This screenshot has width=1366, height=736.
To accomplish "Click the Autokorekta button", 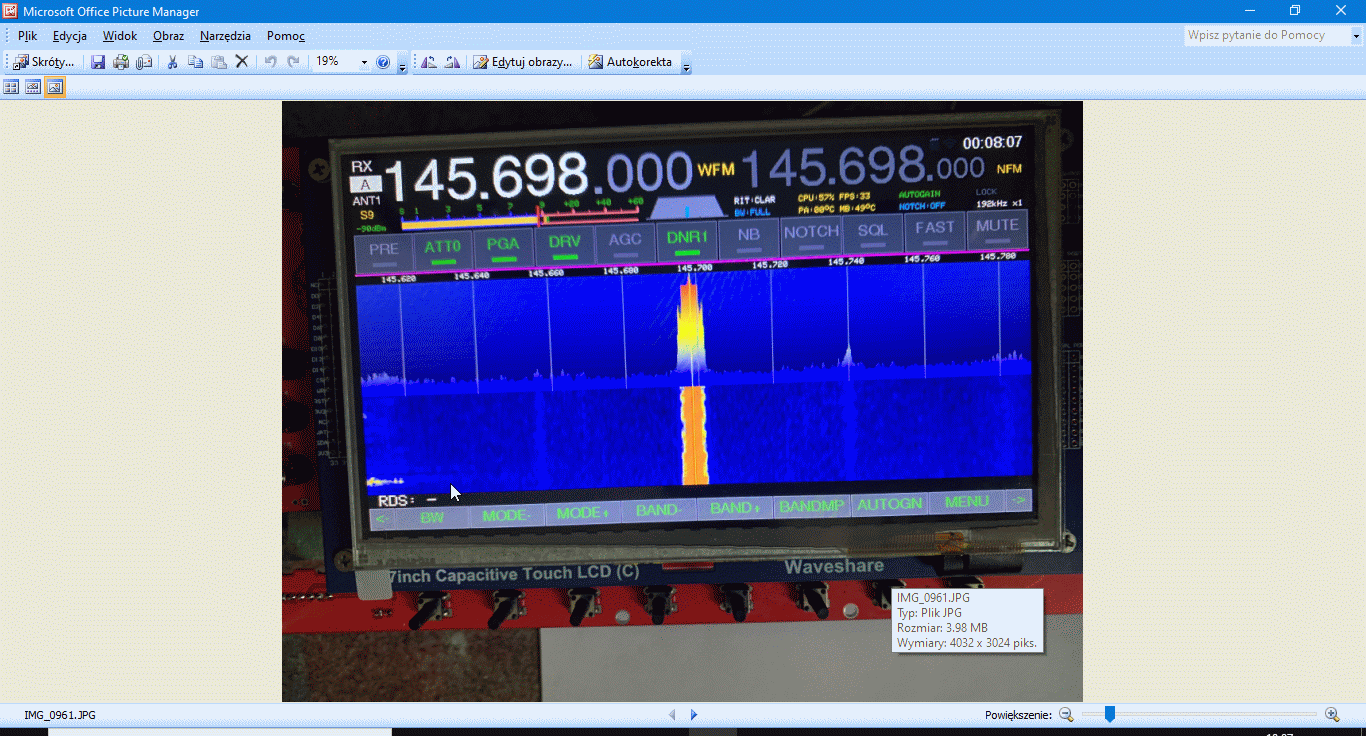I will coord(630,62).
